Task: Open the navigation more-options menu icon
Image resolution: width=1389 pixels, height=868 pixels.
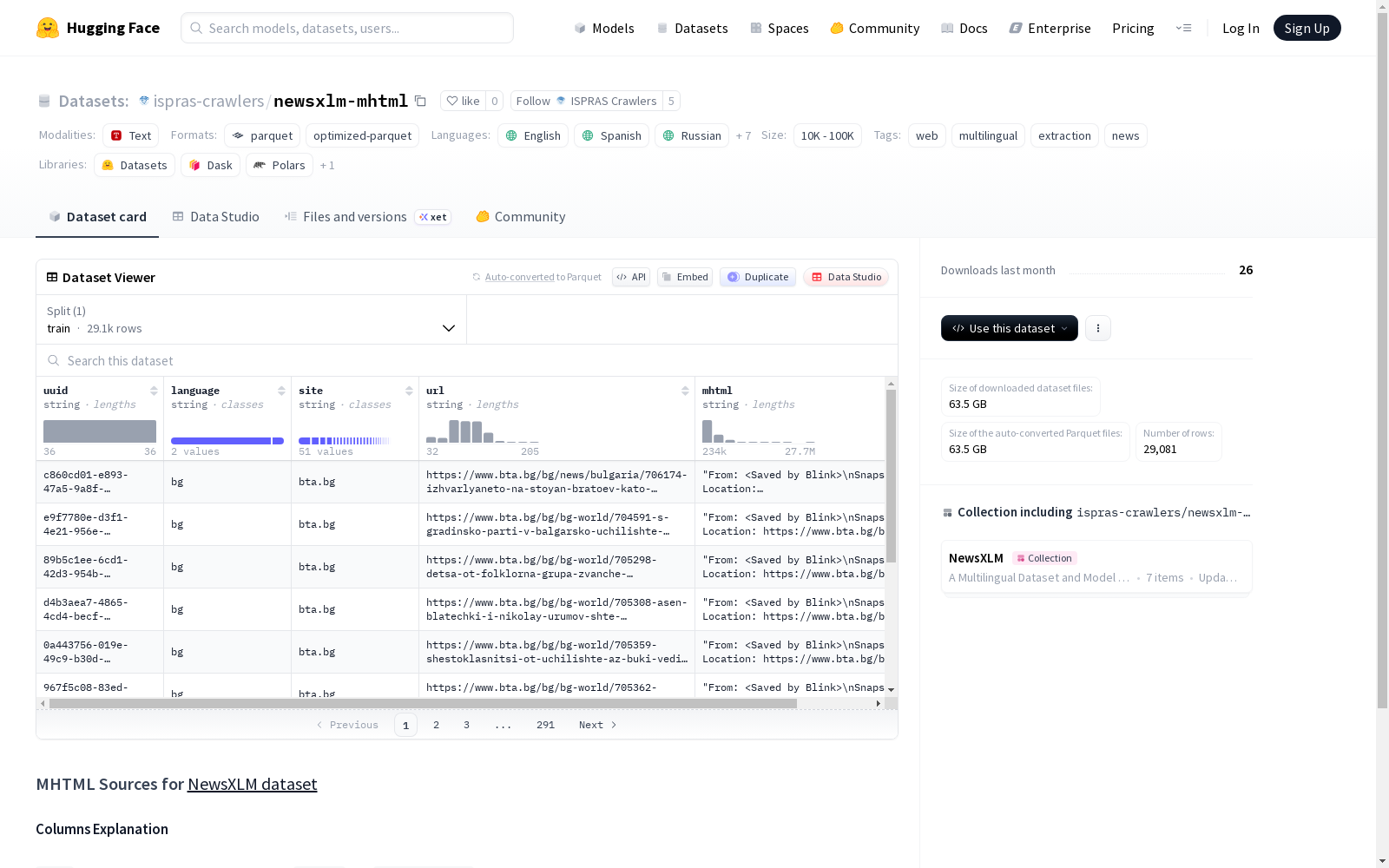Action: (x=1183, y=28)
